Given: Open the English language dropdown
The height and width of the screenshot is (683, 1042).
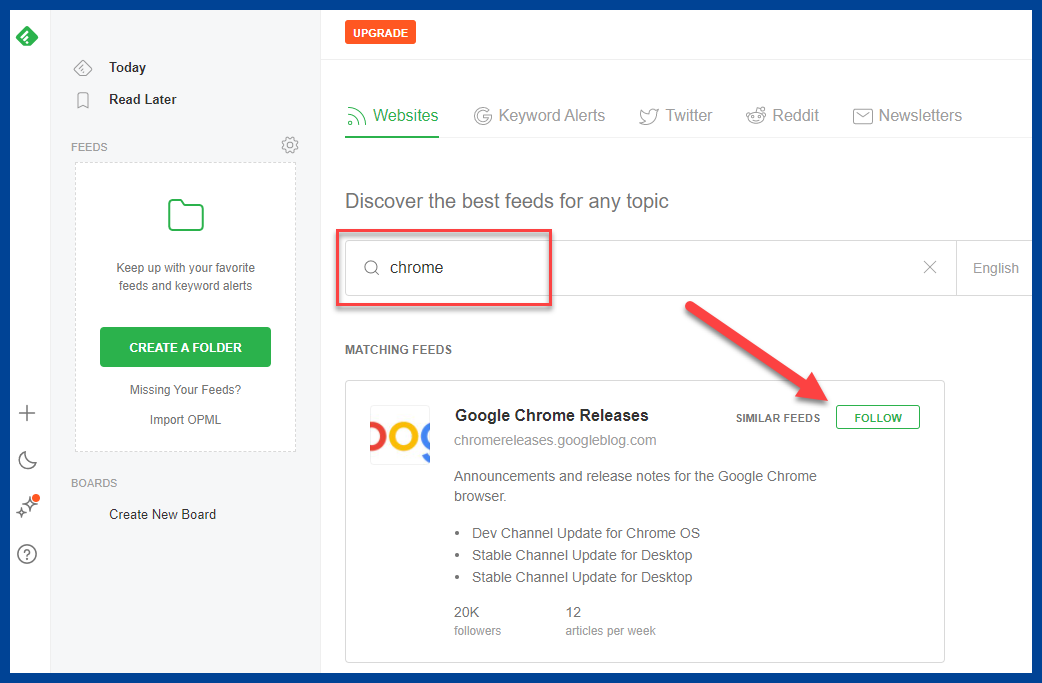Looking at the screenshot, I should [x=995, y=268].
